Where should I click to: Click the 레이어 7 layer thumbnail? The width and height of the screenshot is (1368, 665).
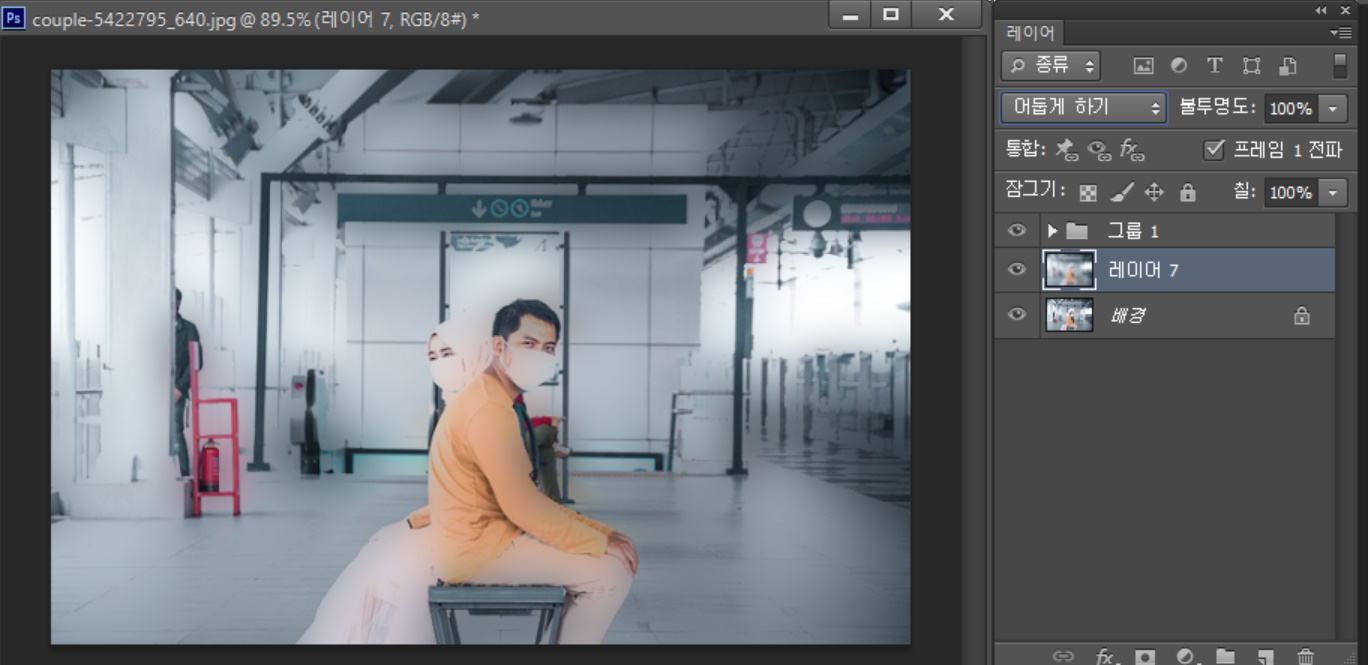(x=1069, y=270)
